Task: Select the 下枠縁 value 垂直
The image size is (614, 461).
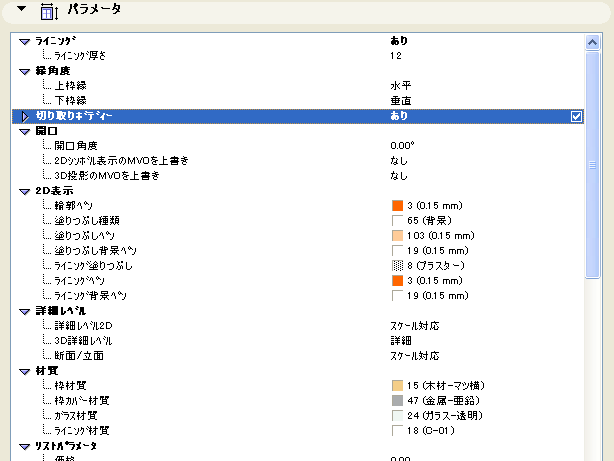Action: [401, 101]
